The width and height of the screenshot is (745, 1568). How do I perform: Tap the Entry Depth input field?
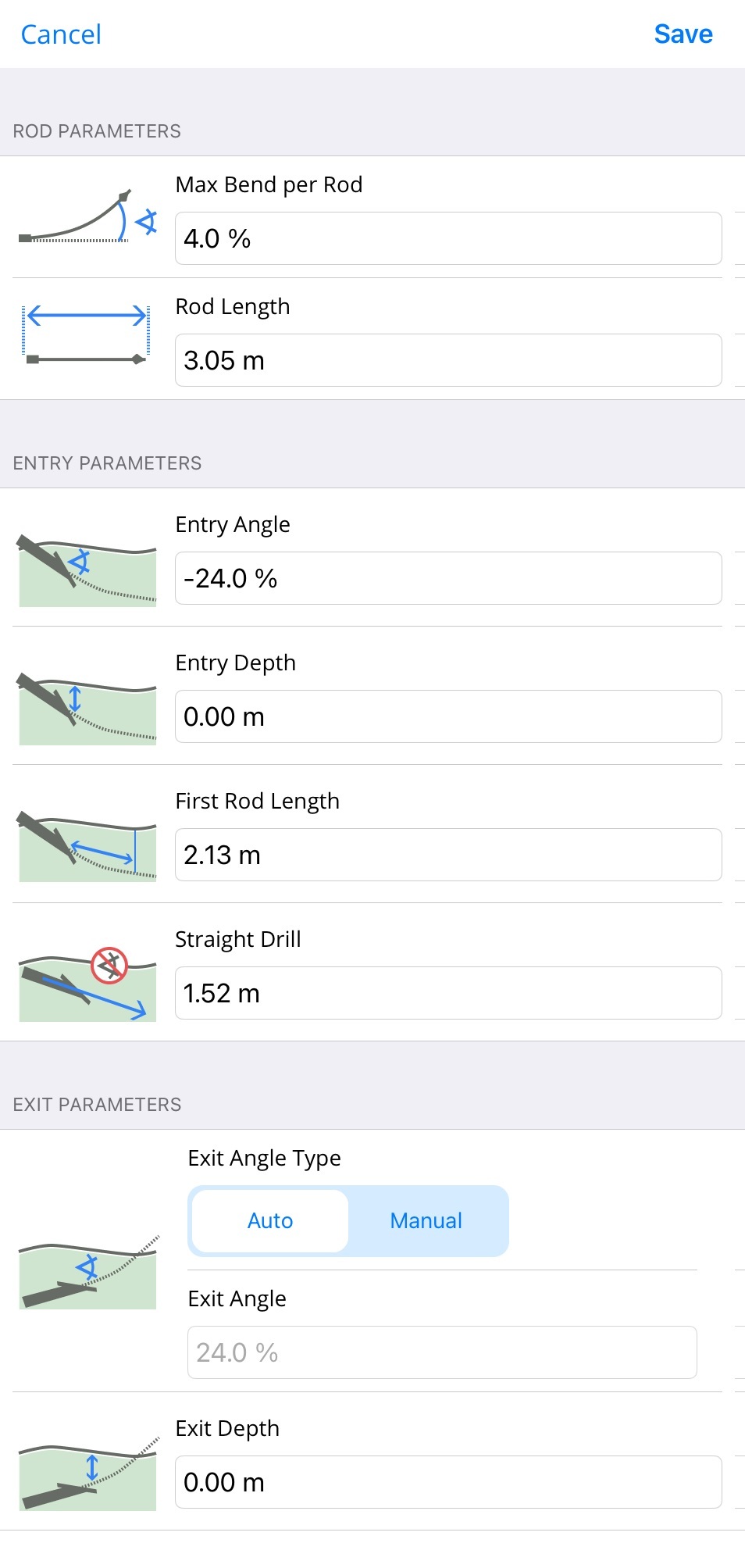tap(448, 716)
